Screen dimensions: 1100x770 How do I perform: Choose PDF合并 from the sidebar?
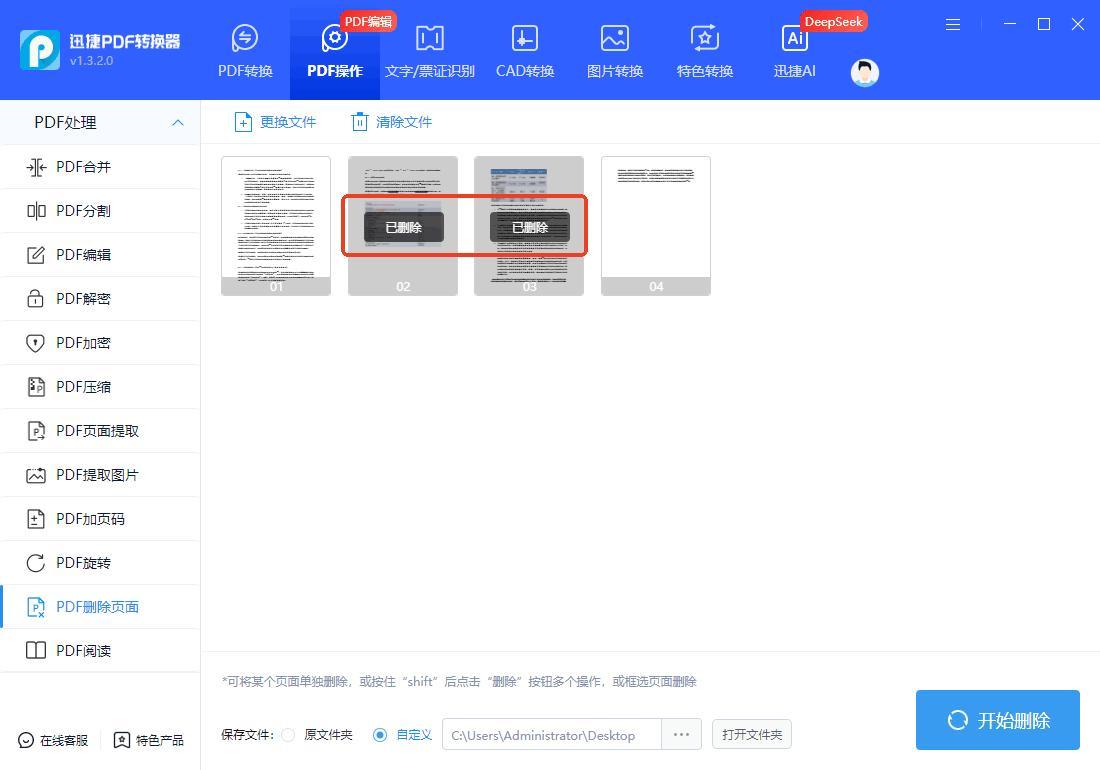[x=84, y=167]
